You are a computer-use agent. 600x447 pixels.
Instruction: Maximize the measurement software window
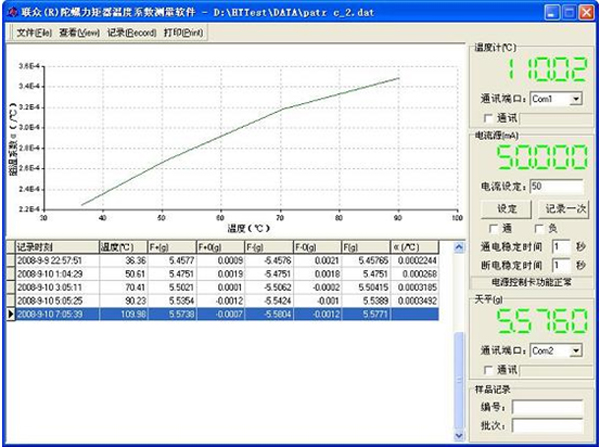coord(568,11)
